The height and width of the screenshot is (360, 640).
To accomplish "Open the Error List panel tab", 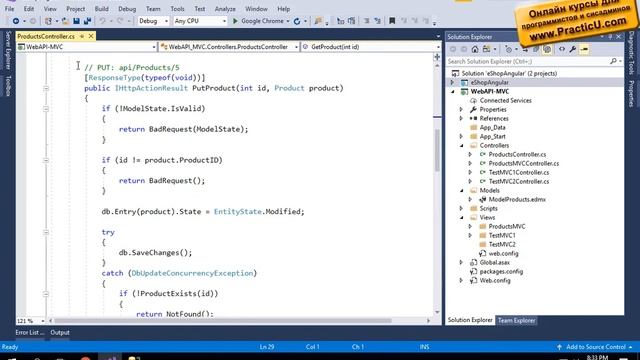I will click(x=30, y=333).
